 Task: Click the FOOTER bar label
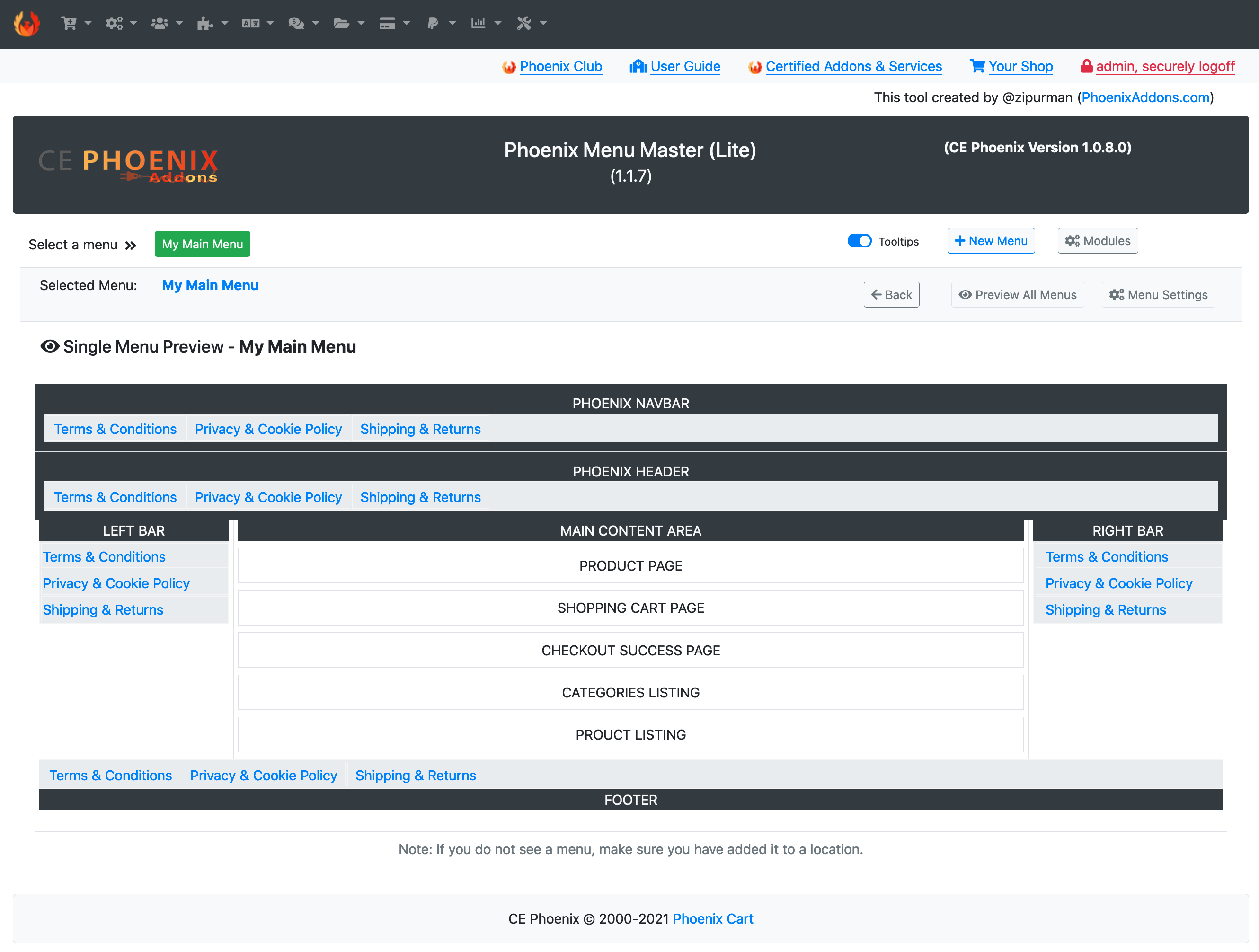click(x=630, y=801)
